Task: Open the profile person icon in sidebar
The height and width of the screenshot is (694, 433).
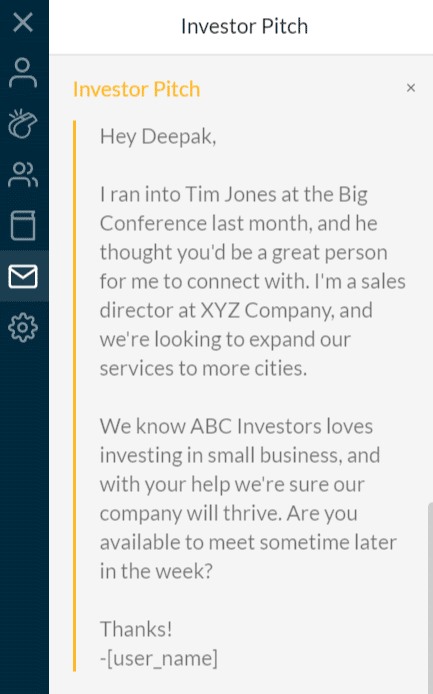Action: [23, 73]
